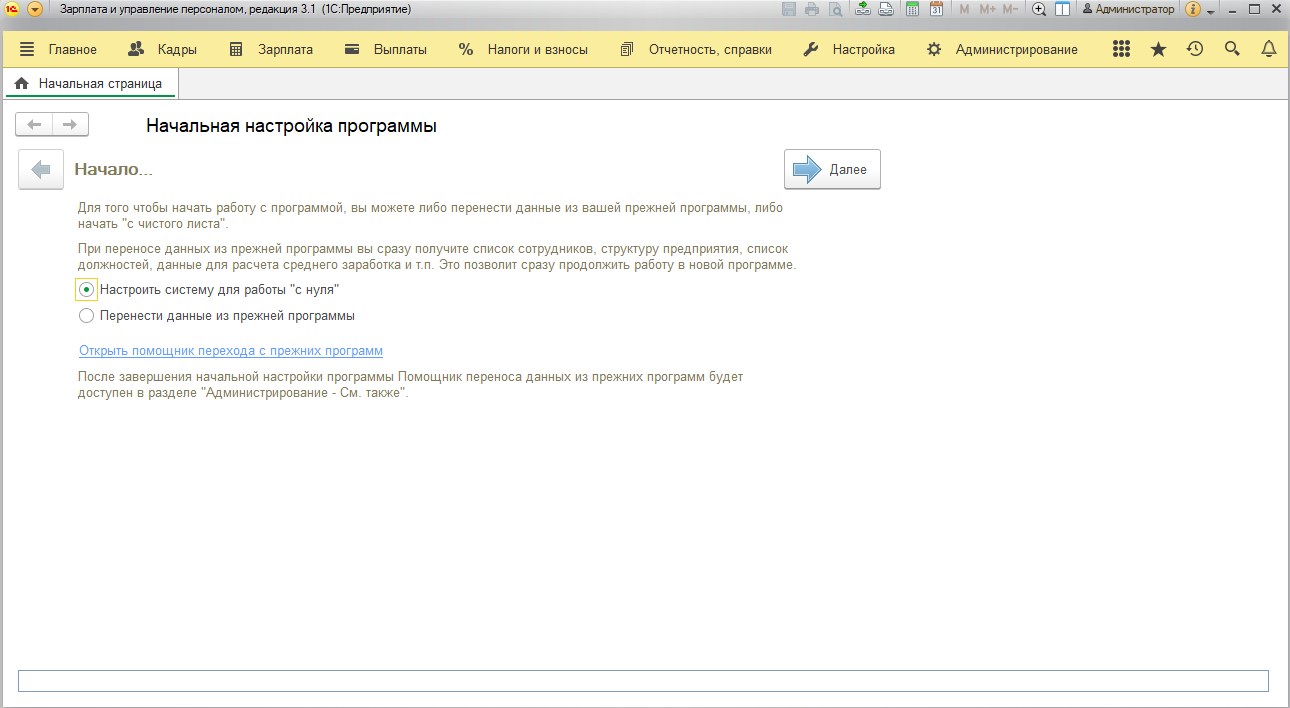Select Перенести данные из прежней программы
This screenshot has height=708, width=1290.
tap(216, 315)
